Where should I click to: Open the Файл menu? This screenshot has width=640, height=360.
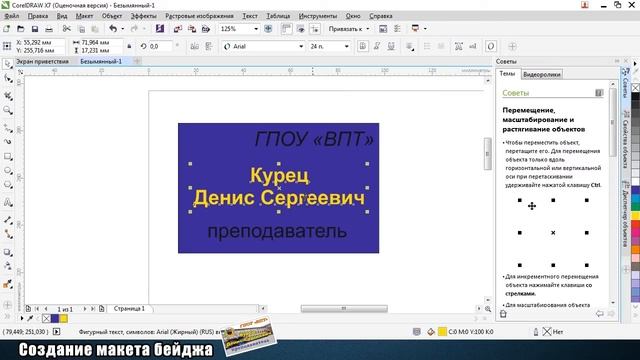(x=11, y=16)
